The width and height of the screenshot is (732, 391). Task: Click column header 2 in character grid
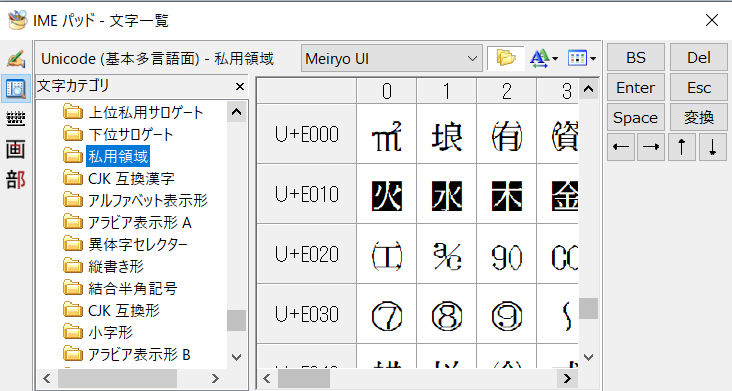click(507, 91)
